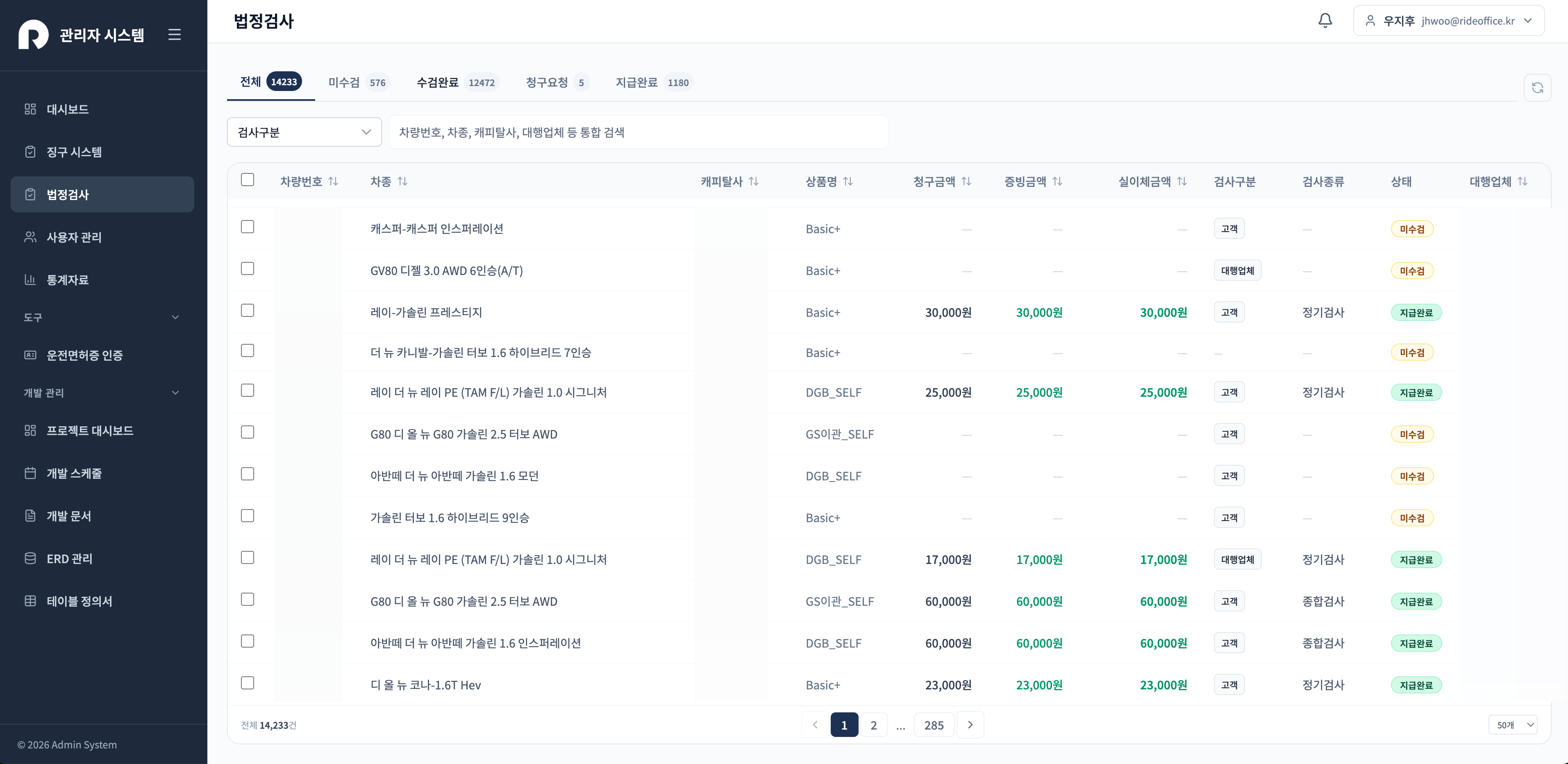Sort the 상품명 column via its sort icon
The image size is (1568, 764).
[x=848, y=182]
